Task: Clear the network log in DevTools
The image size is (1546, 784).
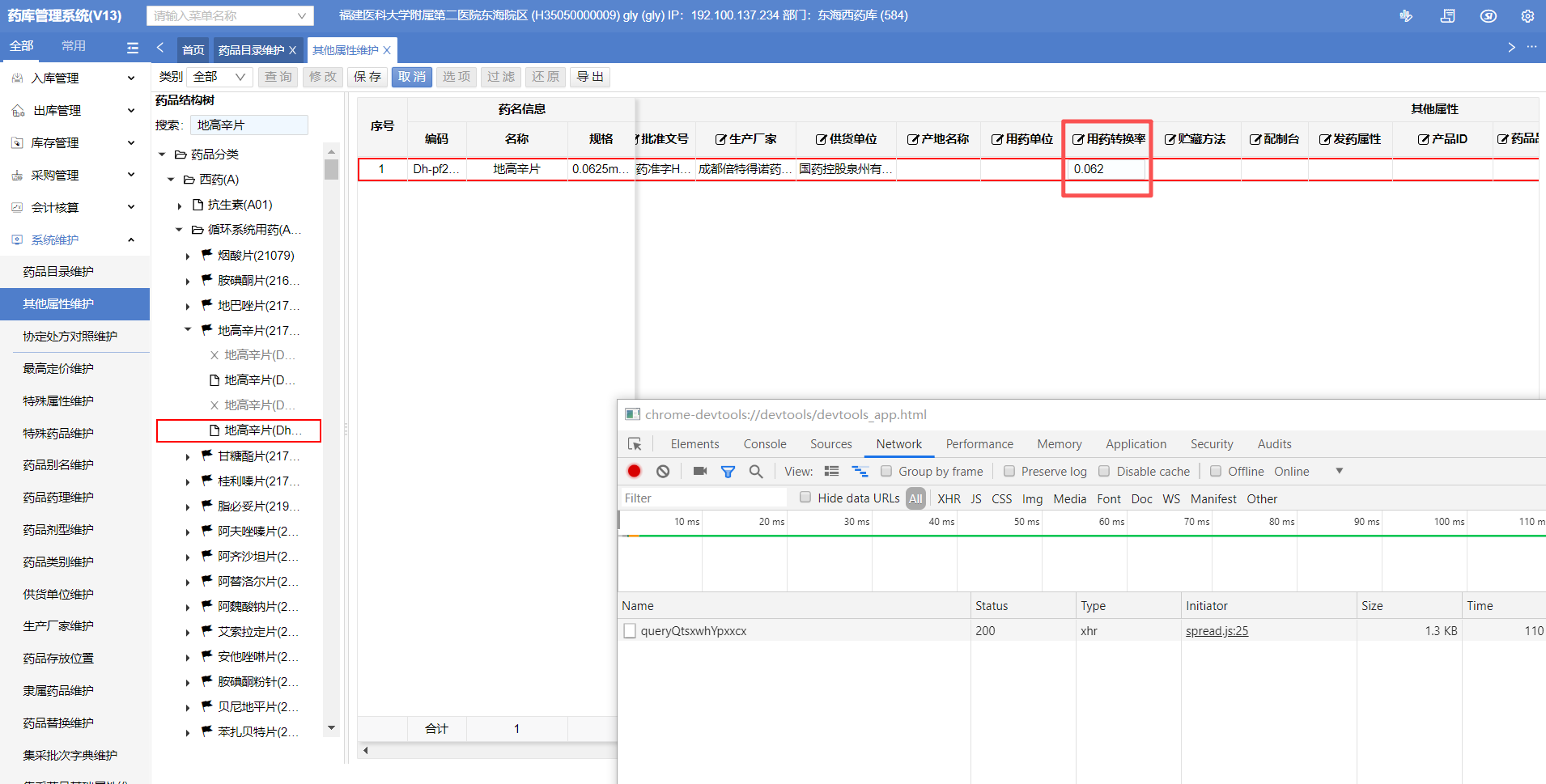Action: click(663, 471)
